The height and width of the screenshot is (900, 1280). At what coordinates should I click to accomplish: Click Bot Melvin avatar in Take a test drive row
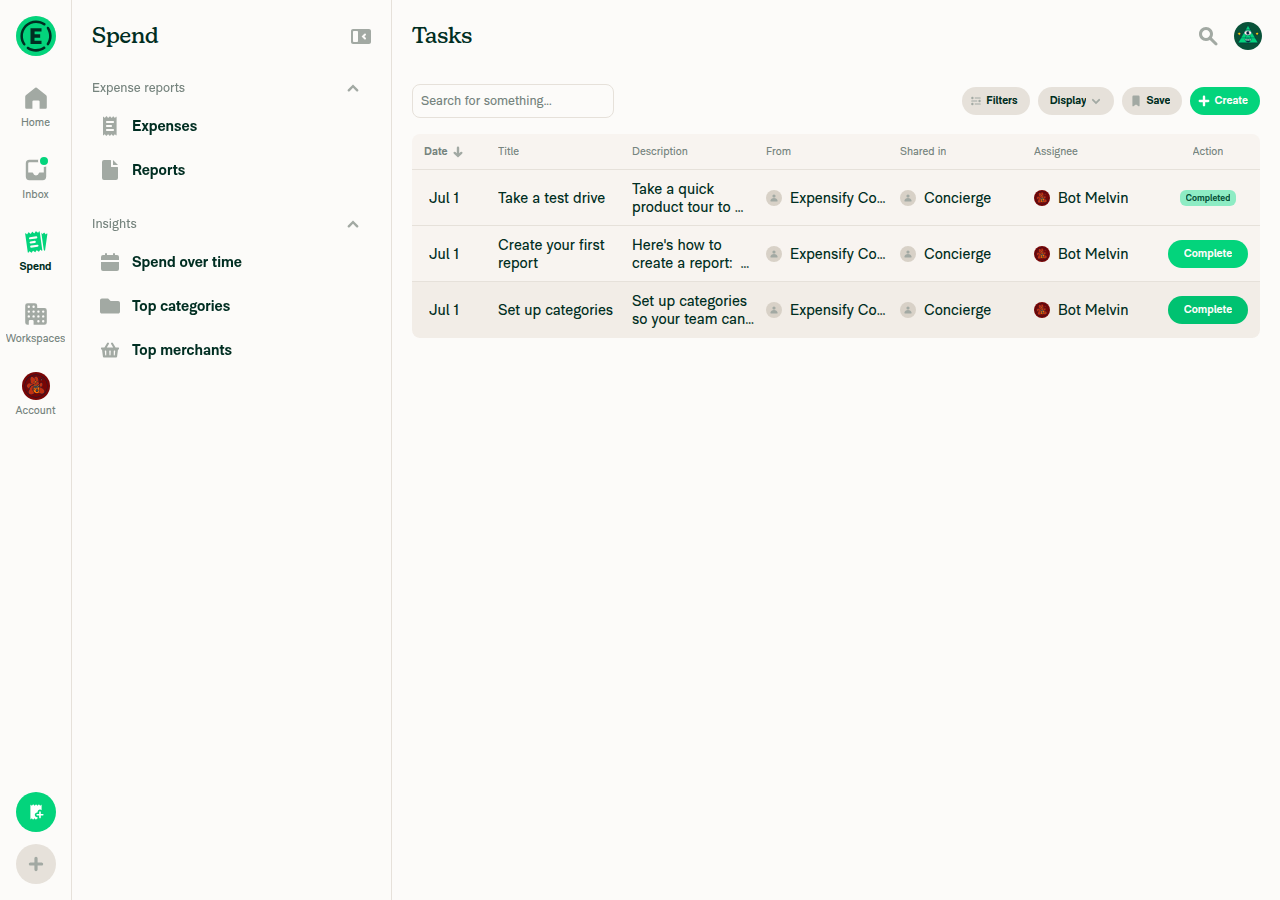pos(1042,198)
